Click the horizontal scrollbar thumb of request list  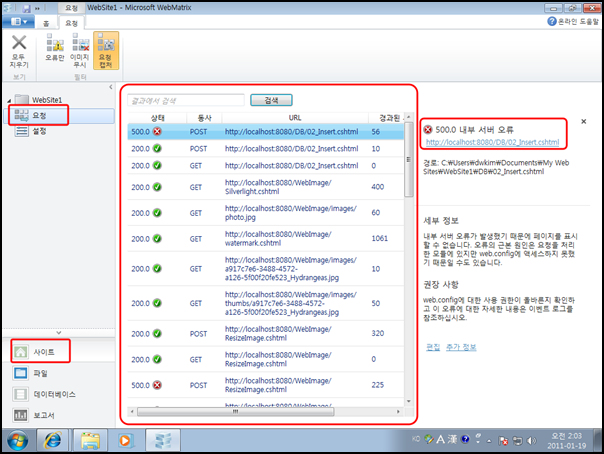pyautogui.click(x=235, y=412)
